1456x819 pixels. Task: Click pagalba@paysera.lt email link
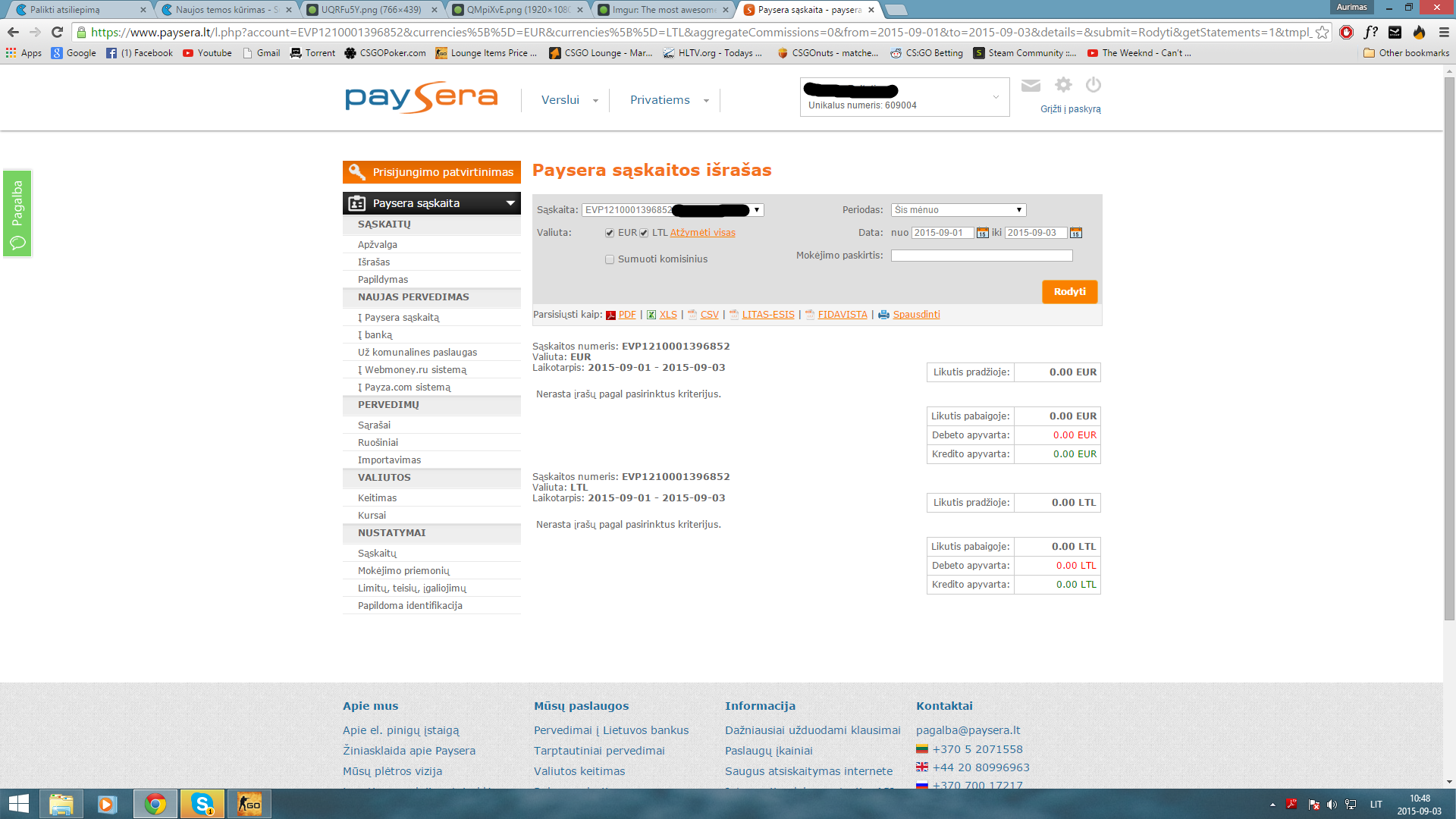(968, 730)
